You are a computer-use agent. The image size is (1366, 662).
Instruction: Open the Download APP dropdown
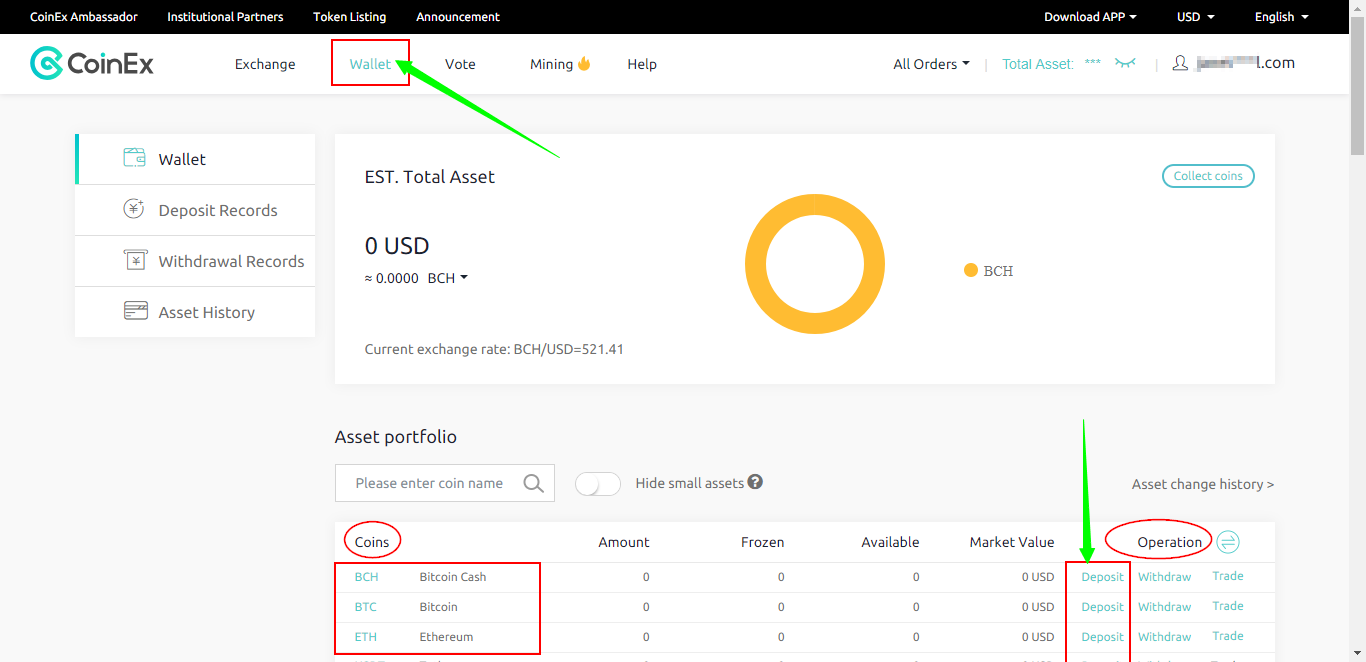pos(1090,17)
